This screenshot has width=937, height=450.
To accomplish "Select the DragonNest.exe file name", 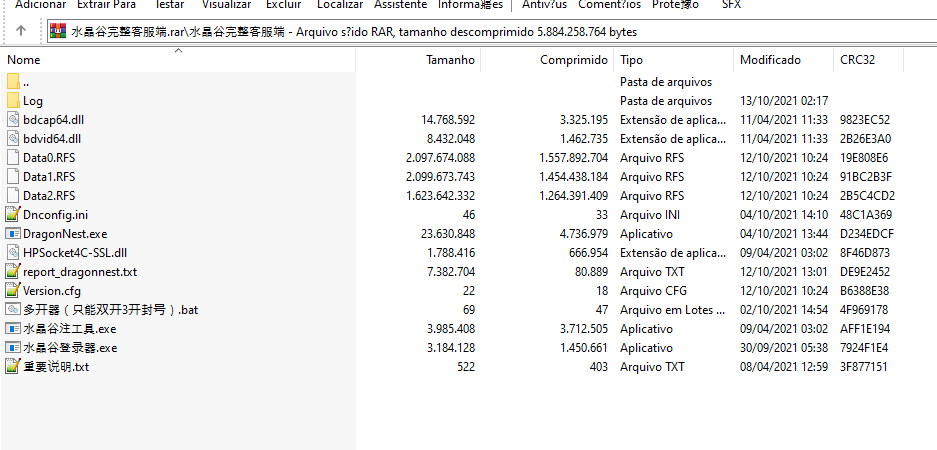I will (x=65, y=234).
